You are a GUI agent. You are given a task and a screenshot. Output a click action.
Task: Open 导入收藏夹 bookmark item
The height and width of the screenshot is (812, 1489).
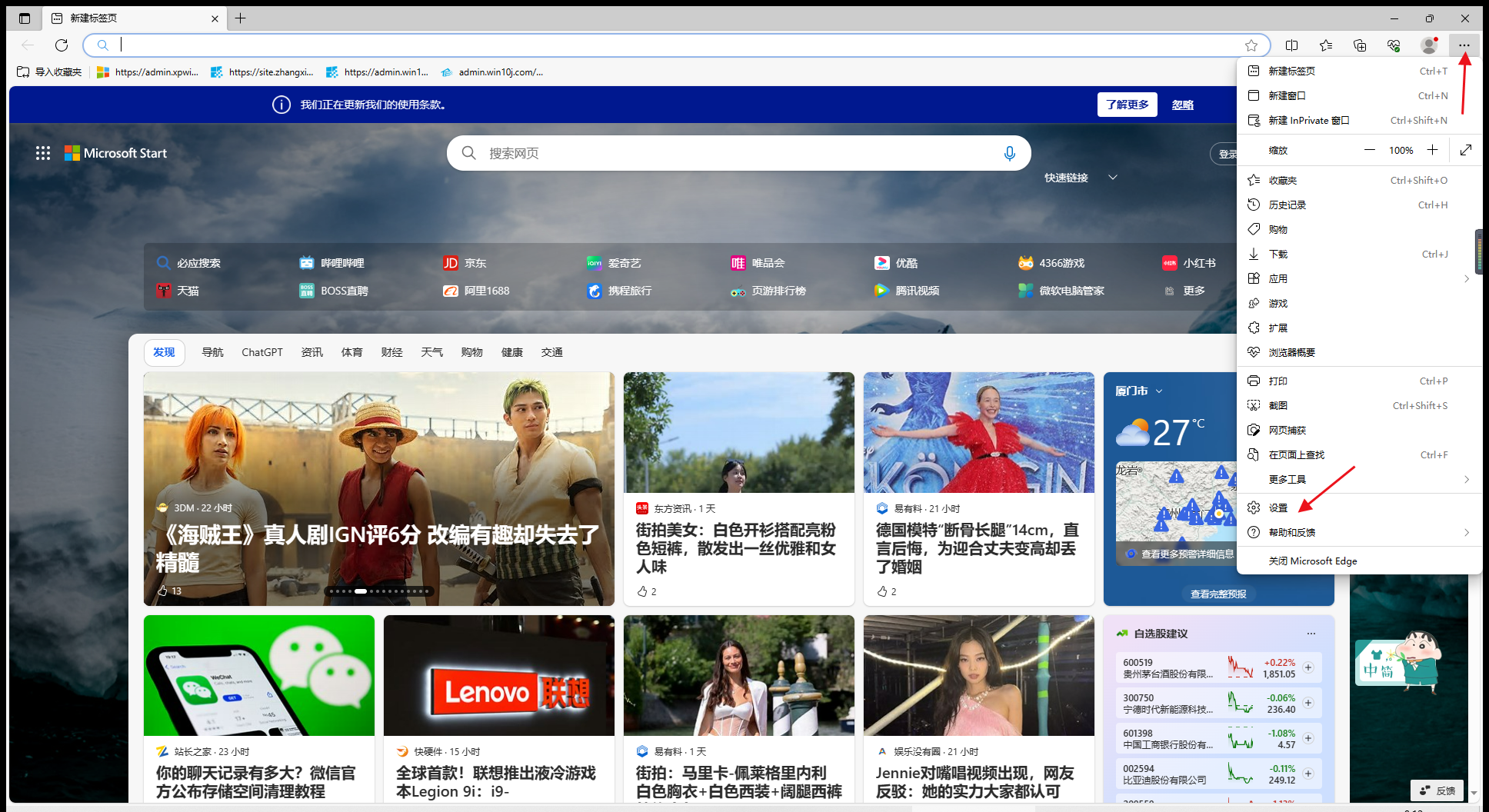click(x=49, y=72)
